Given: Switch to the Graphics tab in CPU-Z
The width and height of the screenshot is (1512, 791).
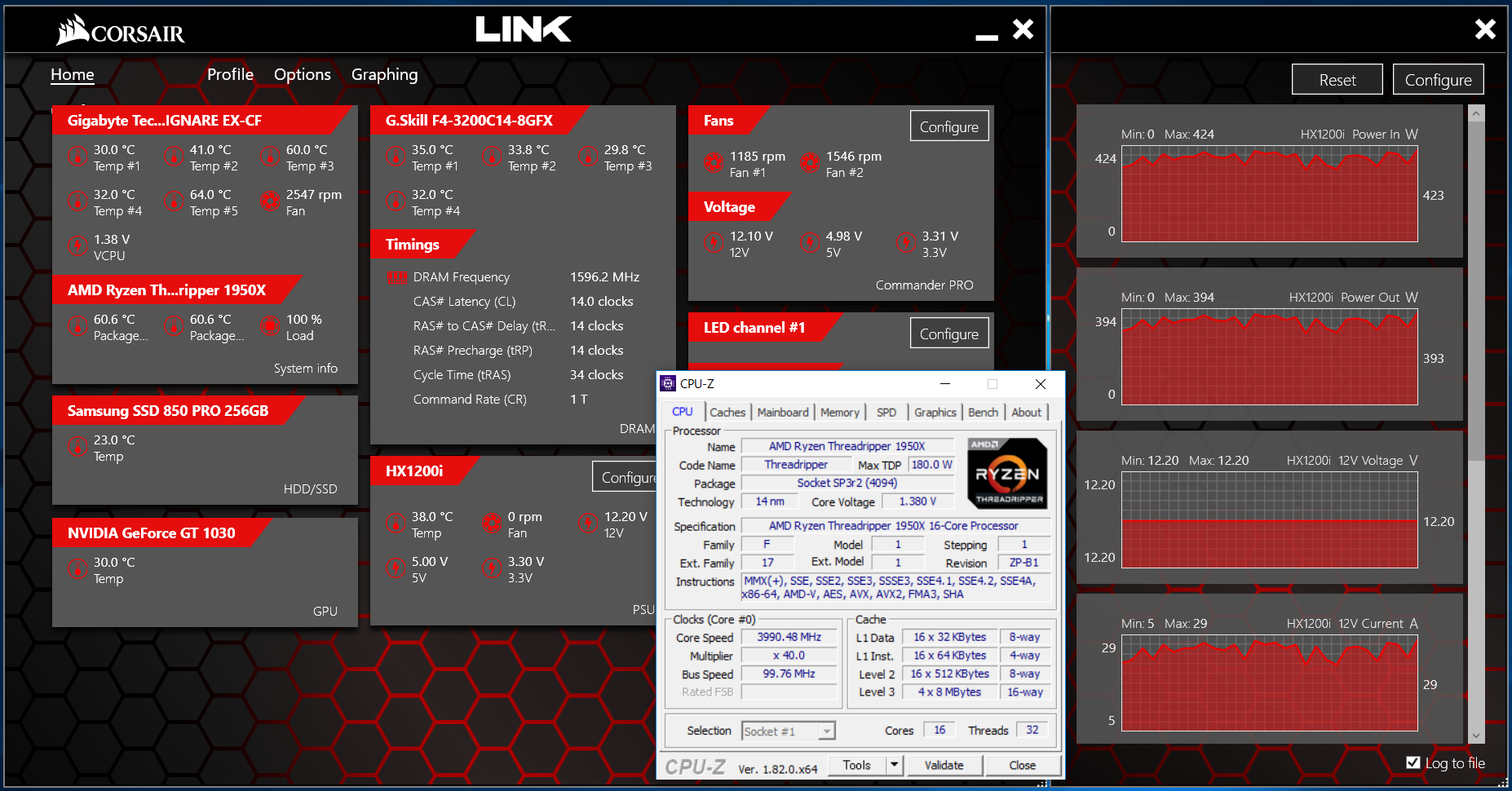Looking at the screenshot, I should click(935, 413).
